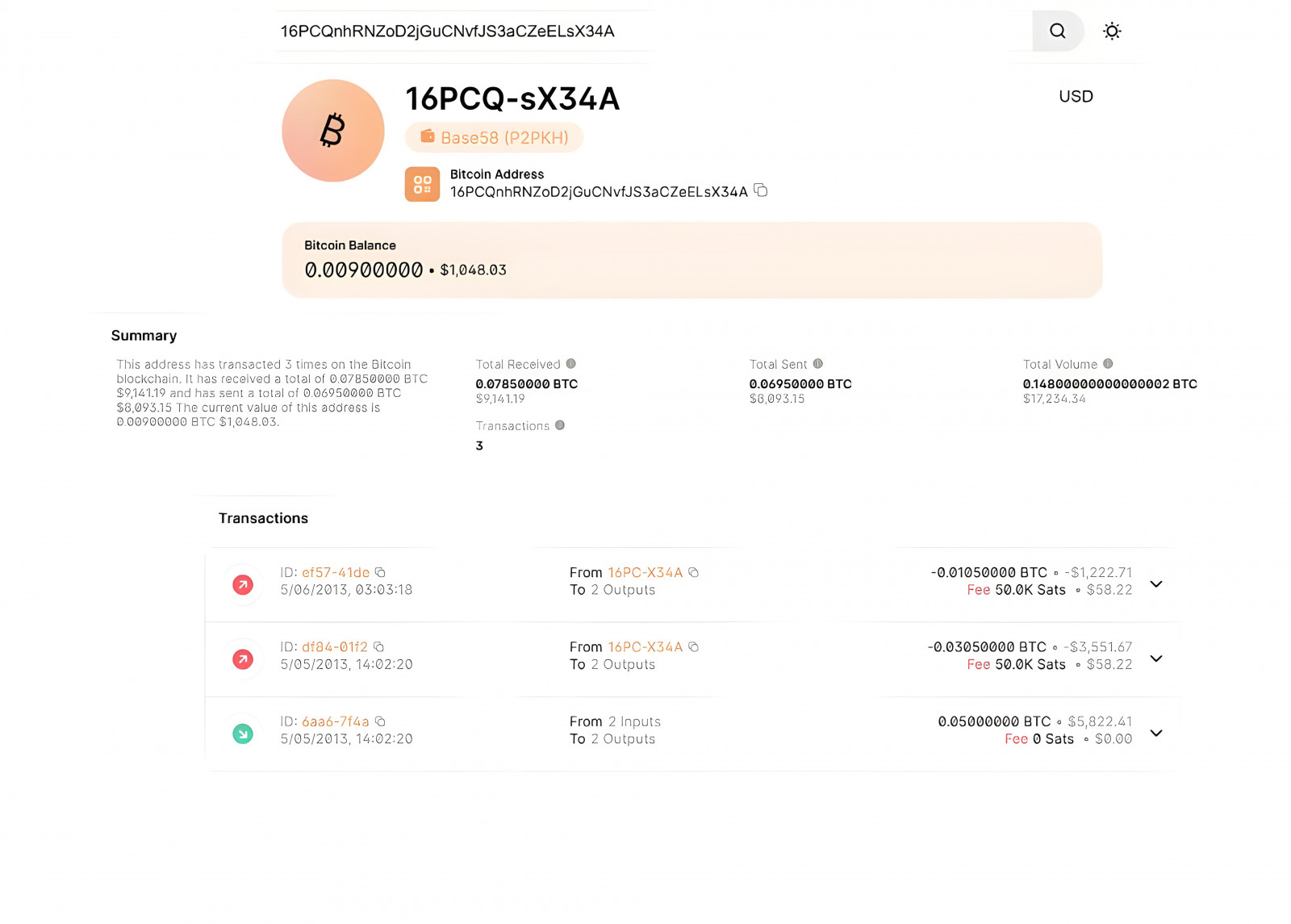
Task: Click the search magnifier button
Action: coord(1057,31)
